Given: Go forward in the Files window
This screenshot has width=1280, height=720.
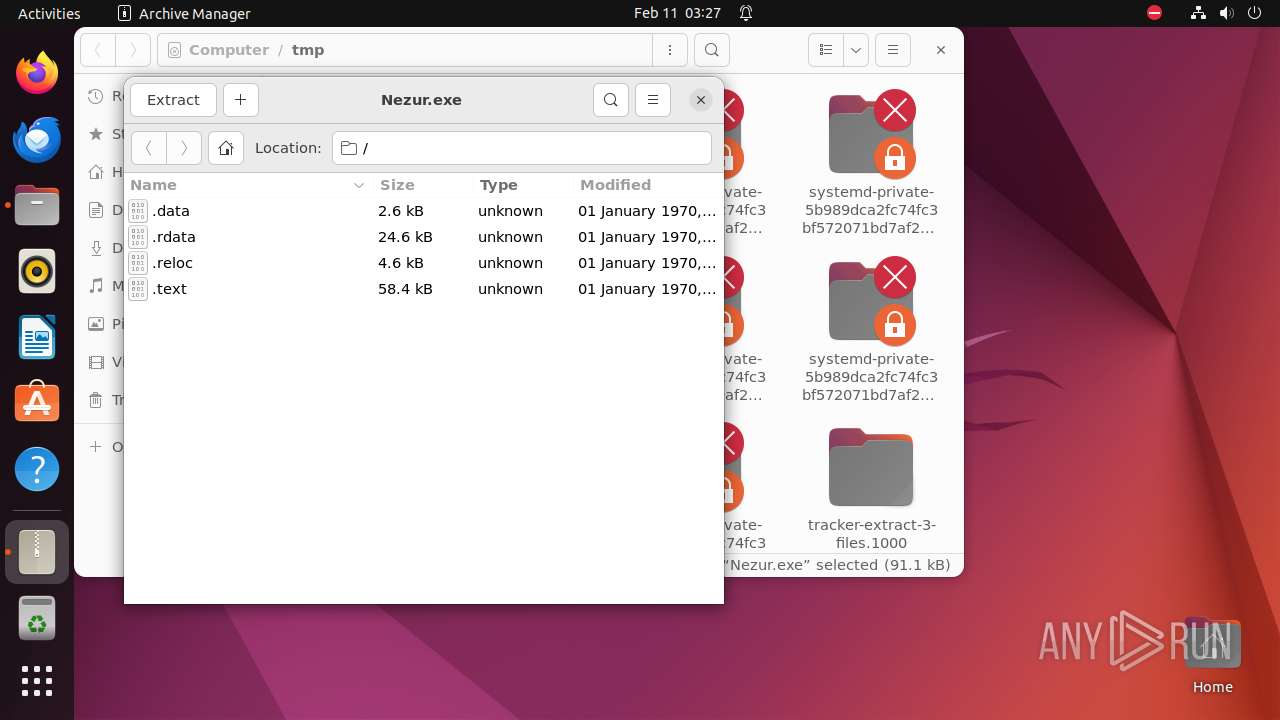Looking at the screenshot, I should 133,50.
